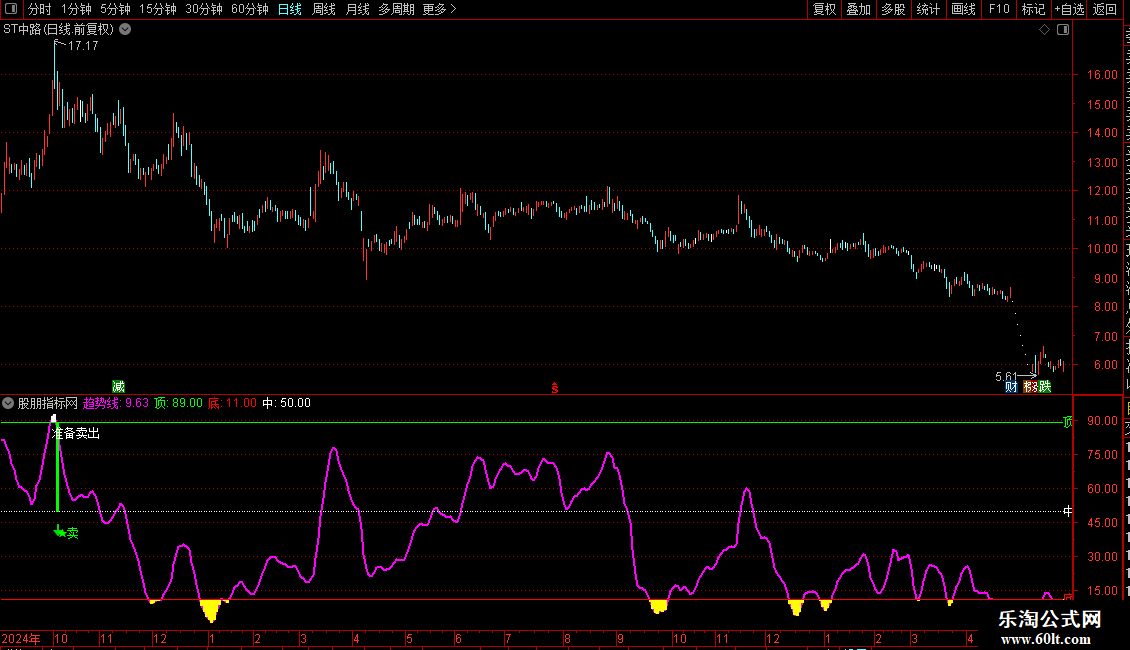Click the green 减 event marker
The height and width of the screenshot is (650, 1130).
click(x=118, y=387)
